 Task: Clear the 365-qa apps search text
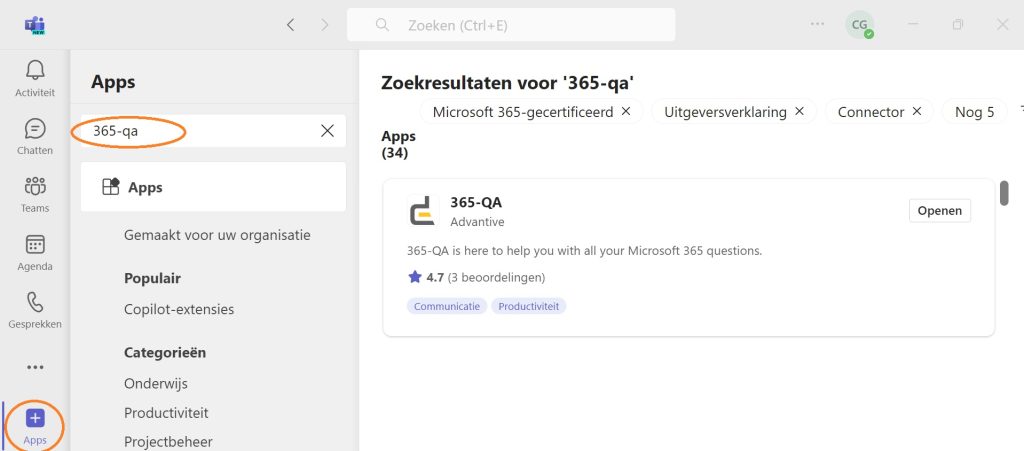327,131
